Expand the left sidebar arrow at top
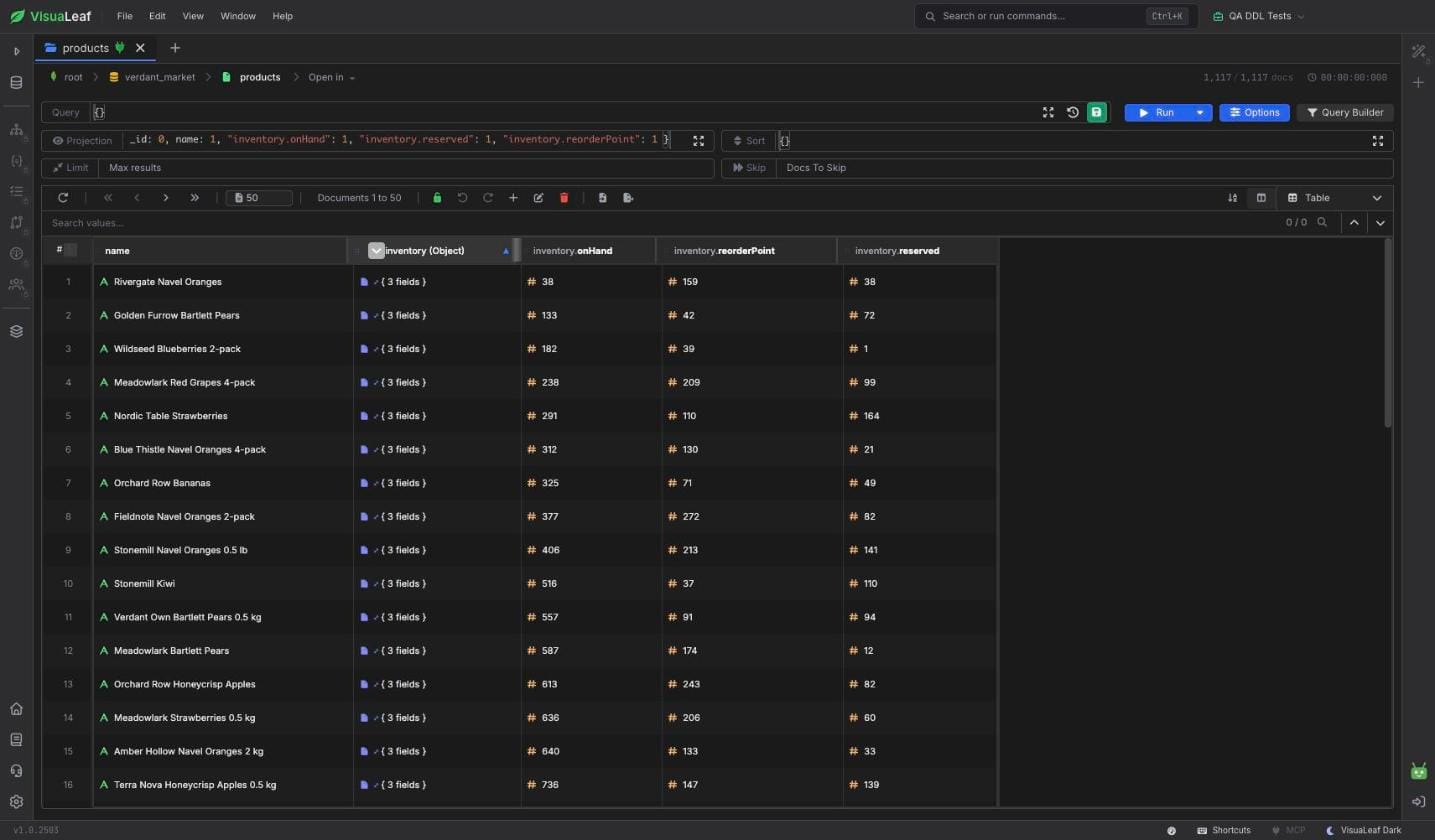 point(16,51)
